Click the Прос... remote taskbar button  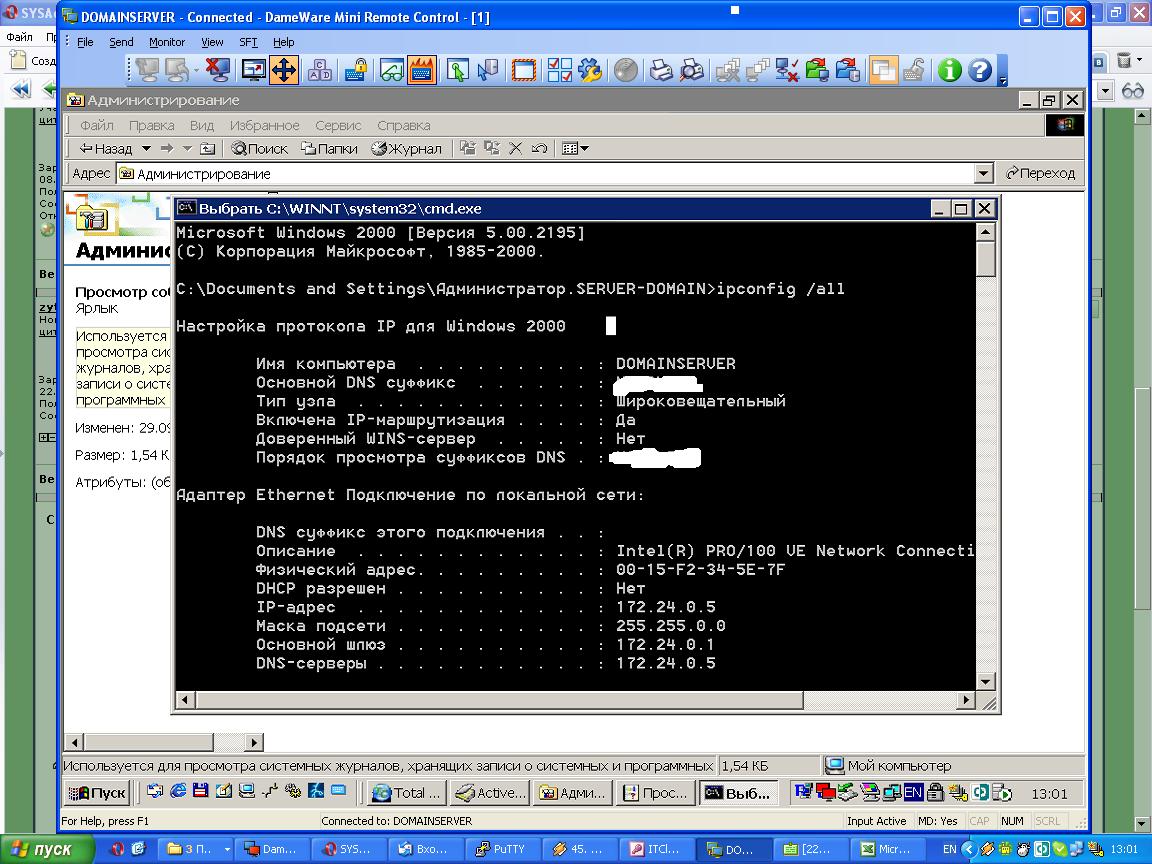(655, 793)
